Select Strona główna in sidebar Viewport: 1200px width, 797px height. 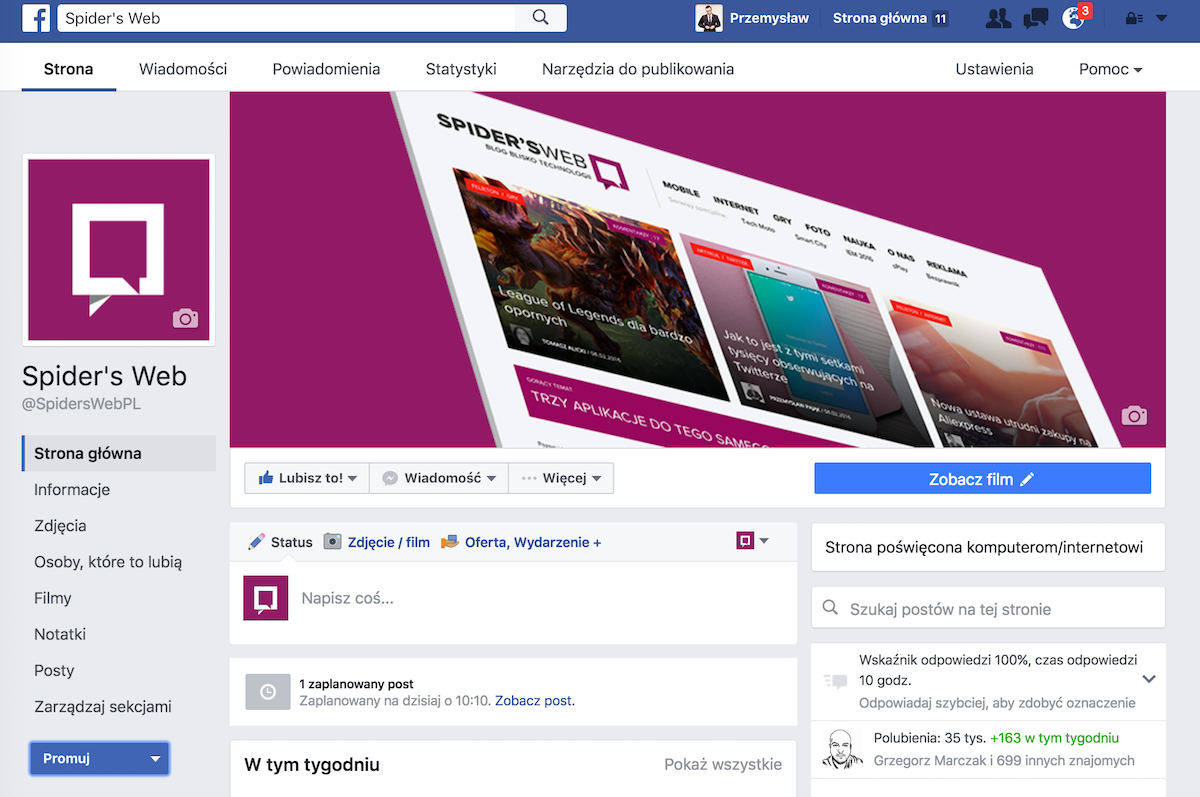[119, 453]
